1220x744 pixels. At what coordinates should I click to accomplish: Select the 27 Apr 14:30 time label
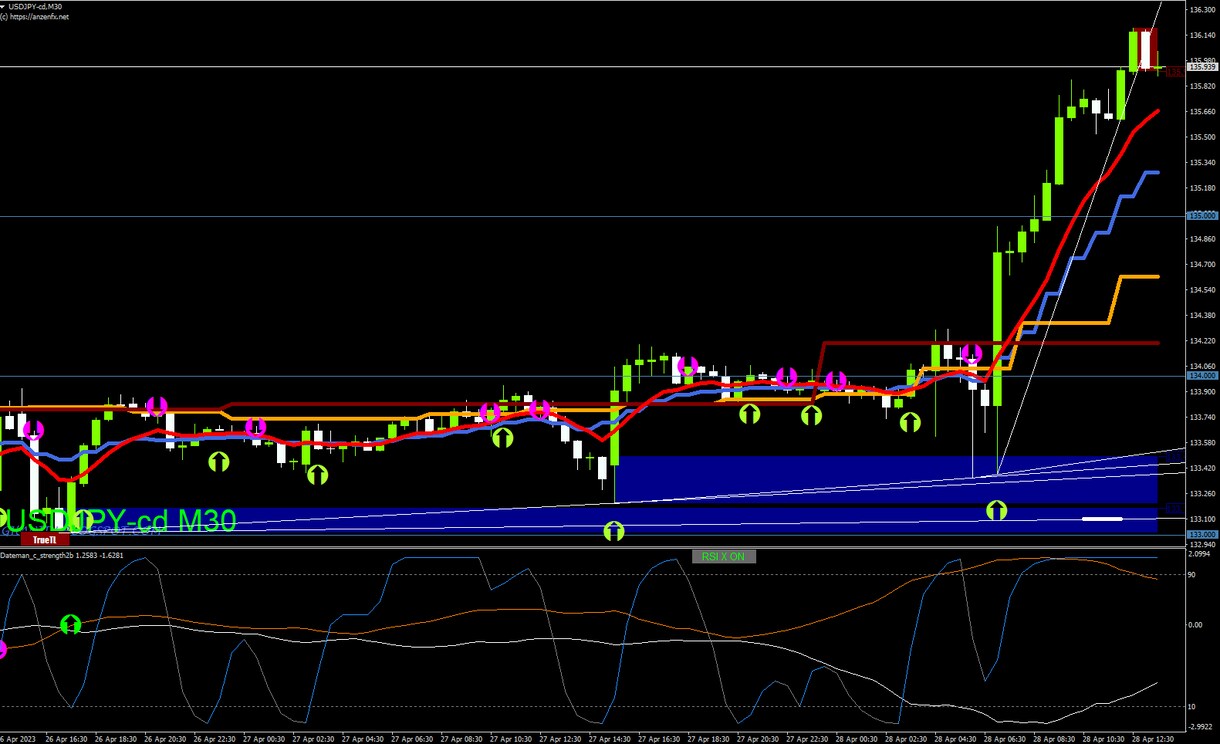click(610, 739)
